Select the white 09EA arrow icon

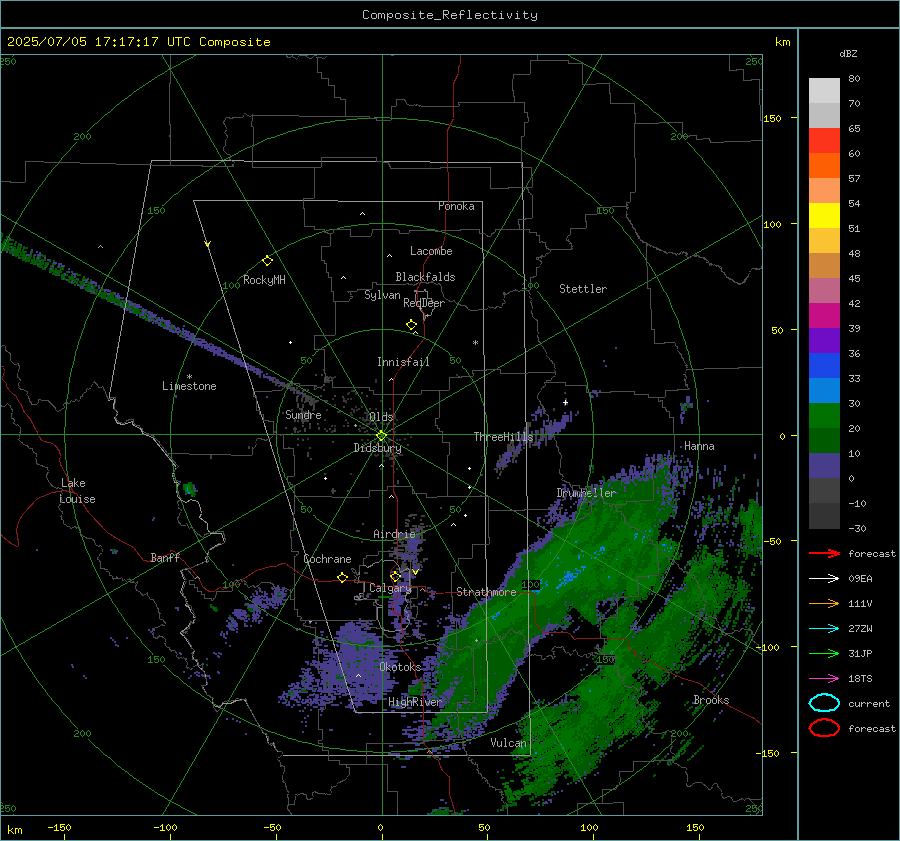824,578
